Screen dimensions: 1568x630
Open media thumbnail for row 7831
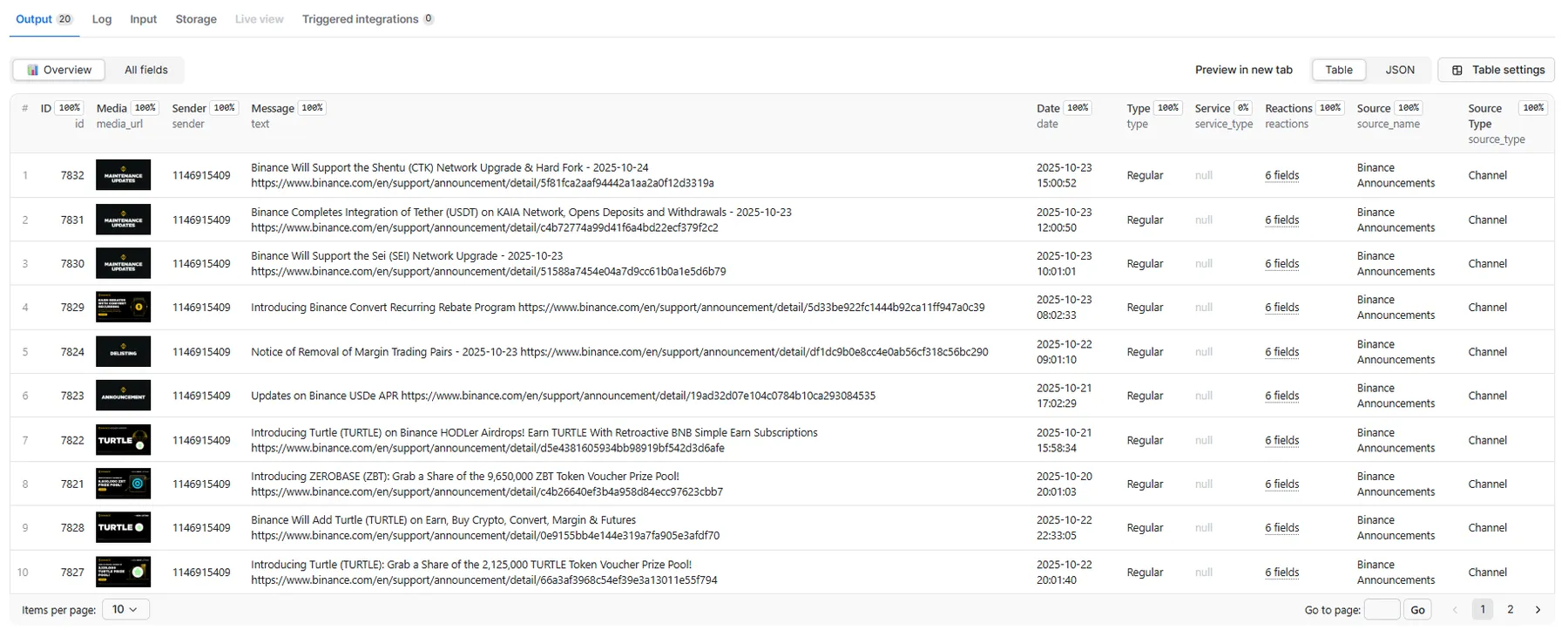tap(123, 220)
